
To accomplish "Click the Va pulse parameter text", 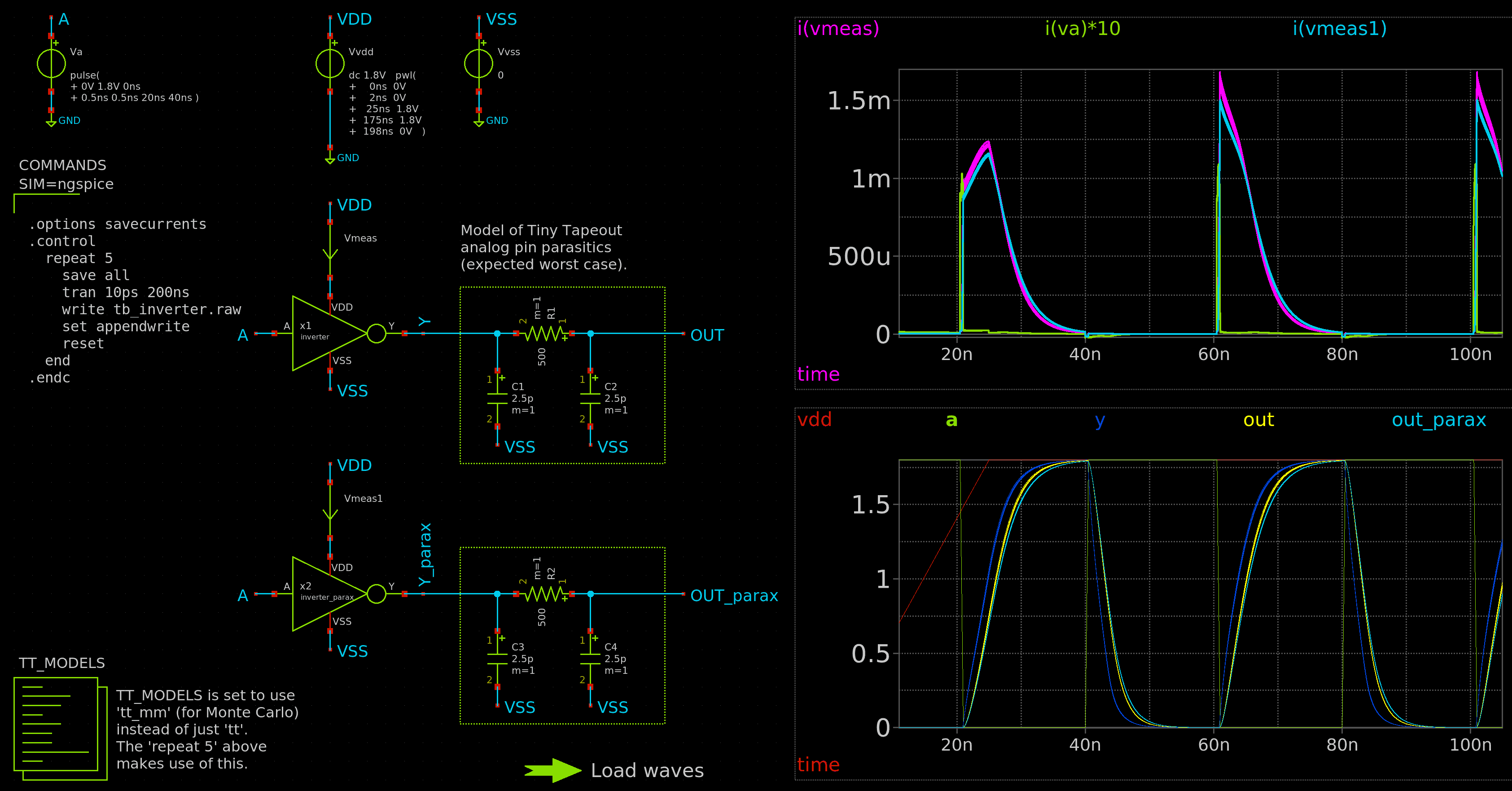I will point(134,86).
